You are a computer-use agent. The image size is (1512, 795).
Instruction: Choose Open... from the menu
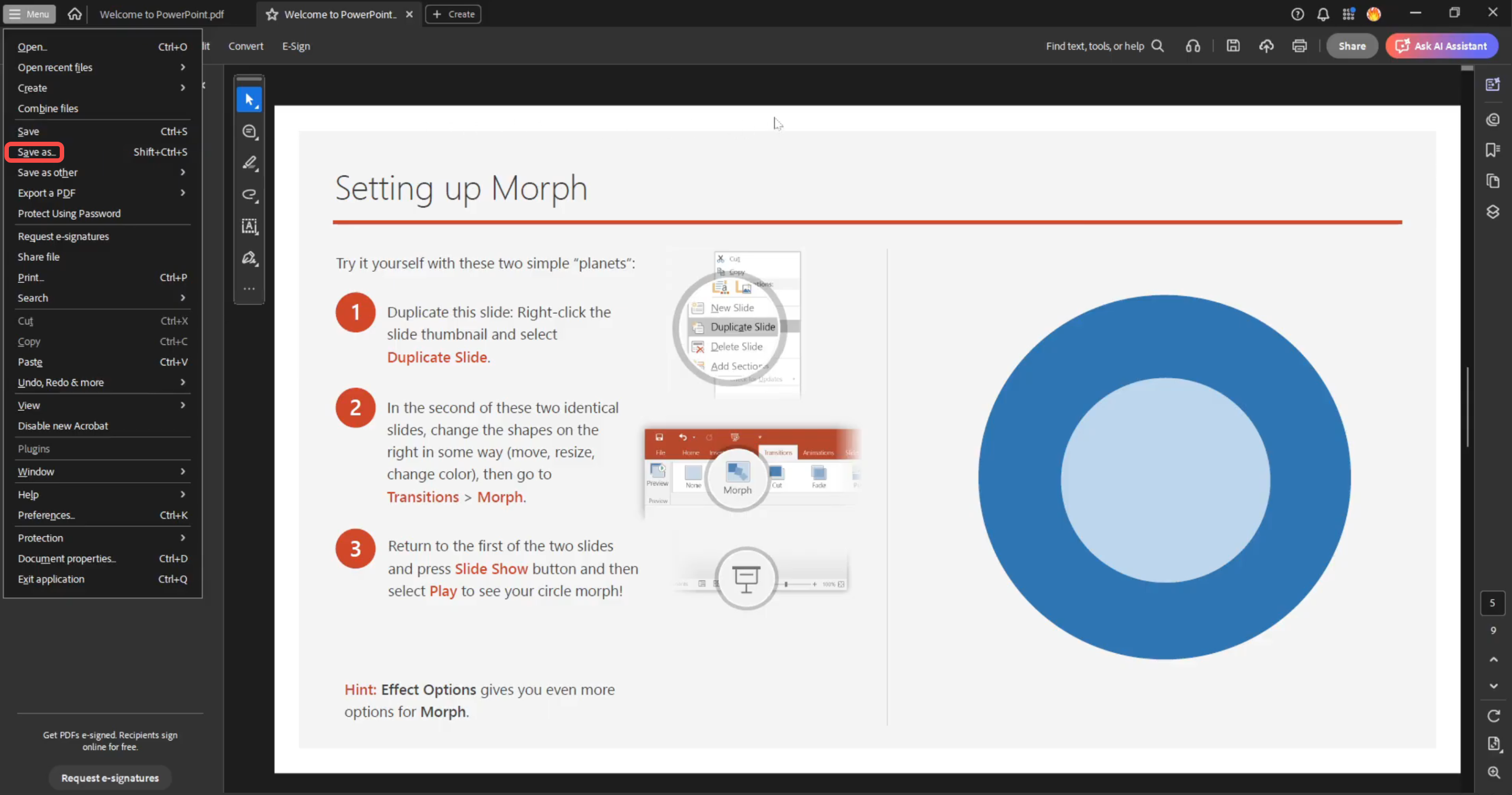coord(102,47)
